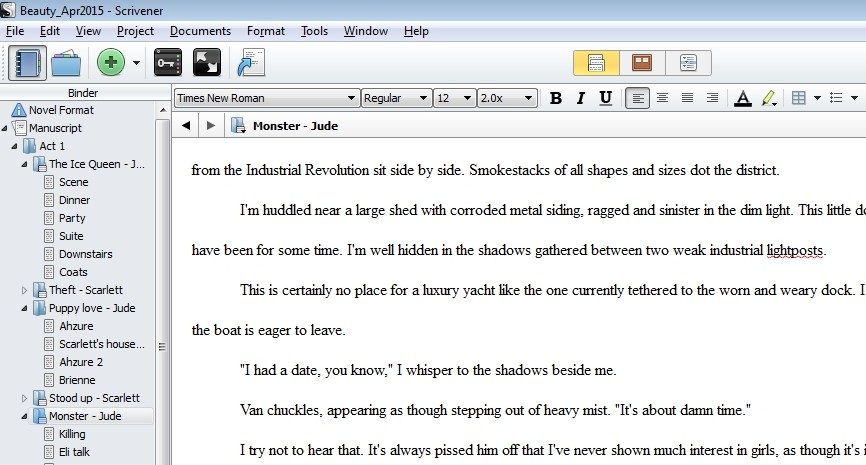Enter full screen composition mode
The width and height of the screenshot is (866, 465).
click(x=206, y=63)
